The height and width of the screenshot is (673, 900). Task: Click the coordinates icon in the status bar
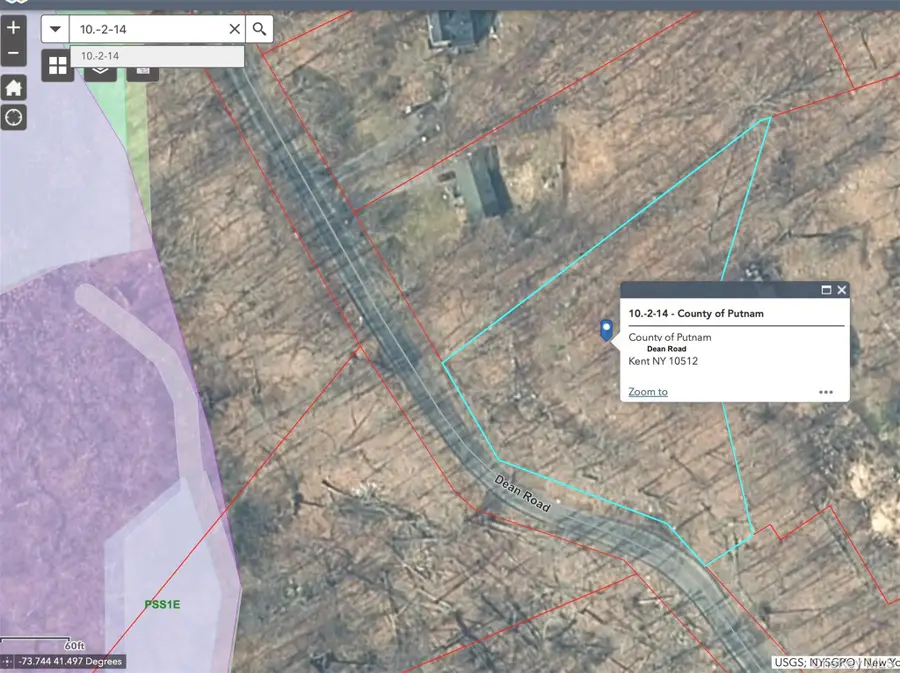tap(8, 661)
